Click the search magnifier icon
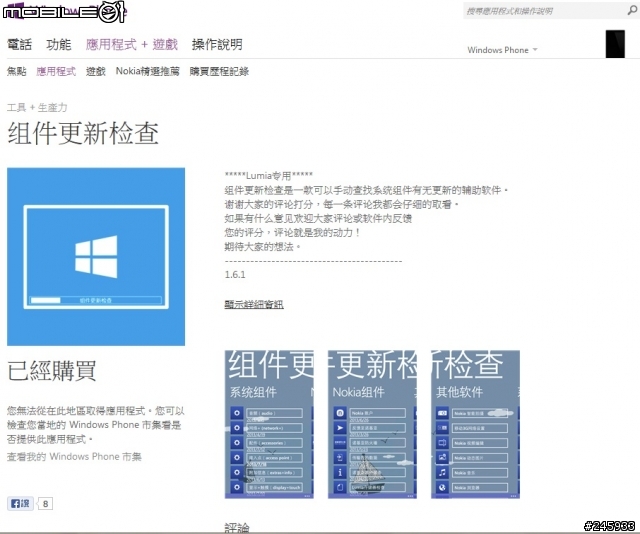The height and width of the screenshot is (534, 640). (632, 10)
